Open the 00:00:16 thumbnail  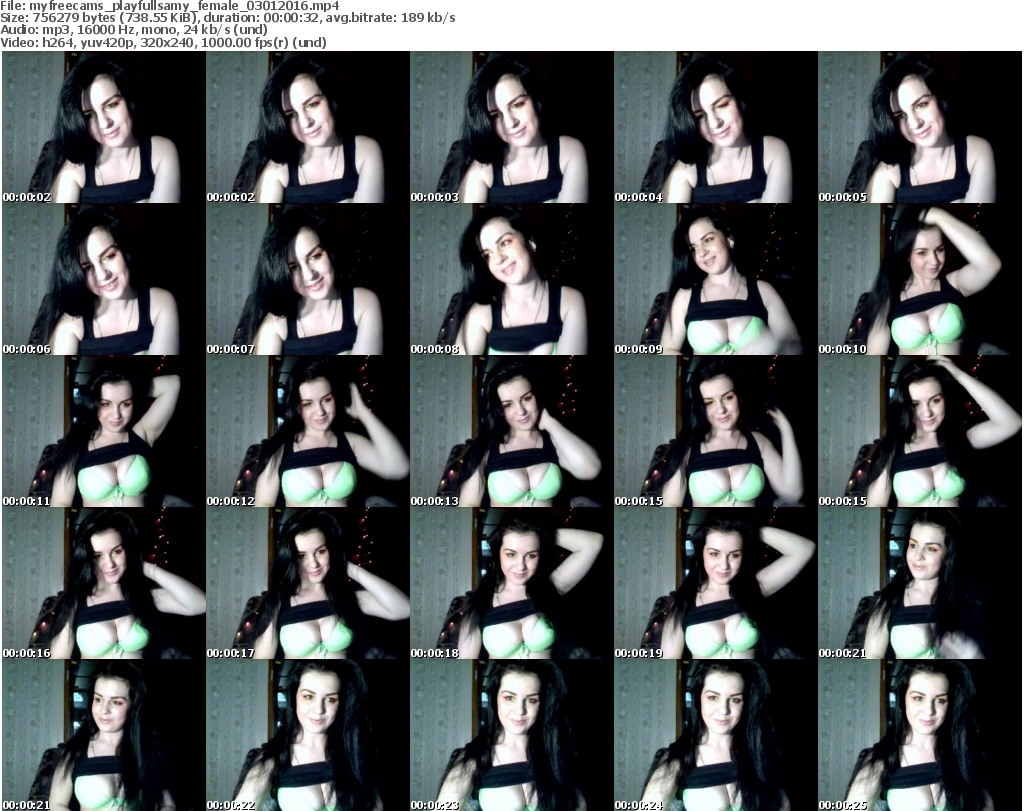[x=103, y=584]
